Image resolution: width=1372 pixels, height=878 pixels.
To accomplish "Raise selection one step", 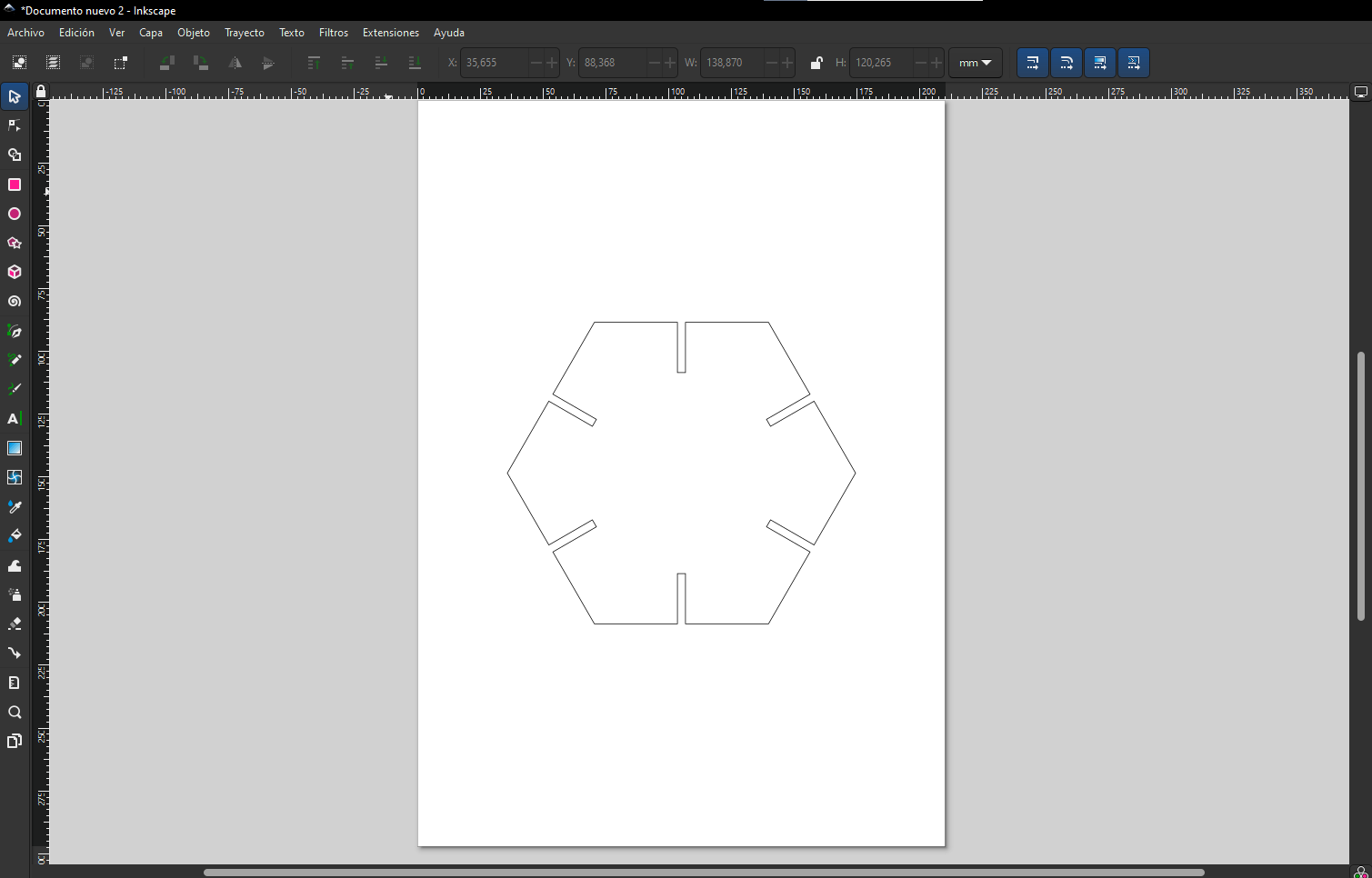I will pos(347,63).
